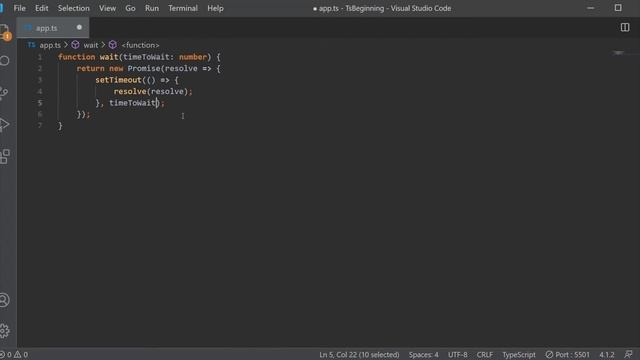Click the word Promise in code
640x360 pixels.
point(144,69)
